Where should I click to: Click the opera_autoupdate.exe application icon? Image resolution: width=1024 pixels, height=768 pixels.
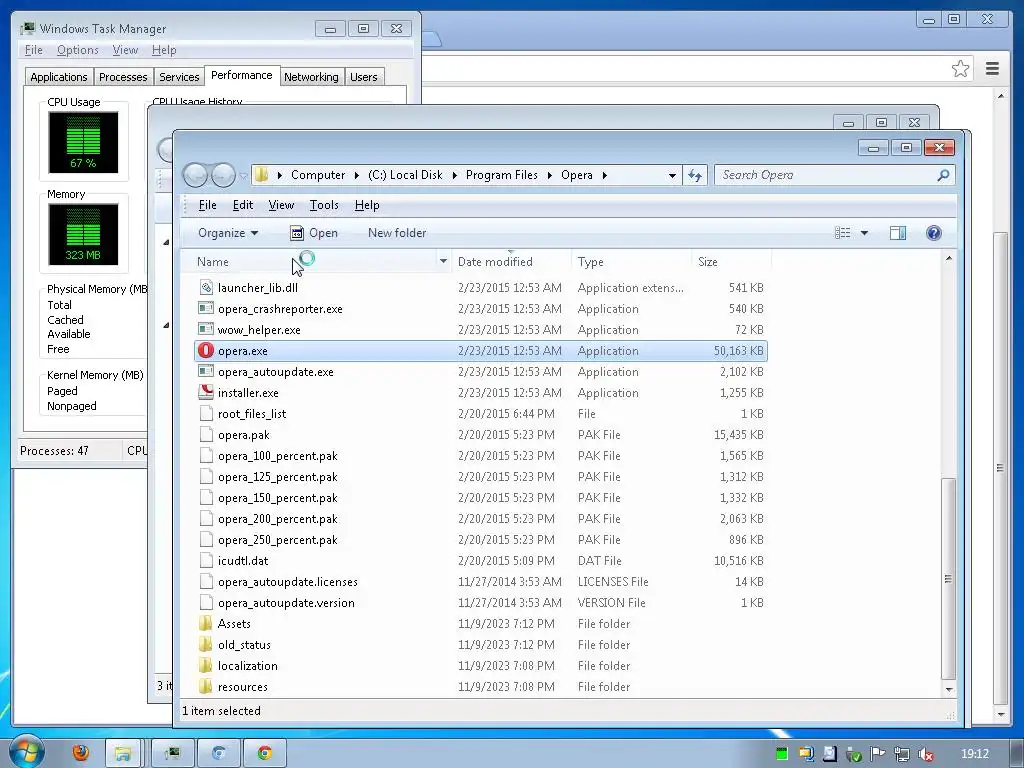pos(206,372)
